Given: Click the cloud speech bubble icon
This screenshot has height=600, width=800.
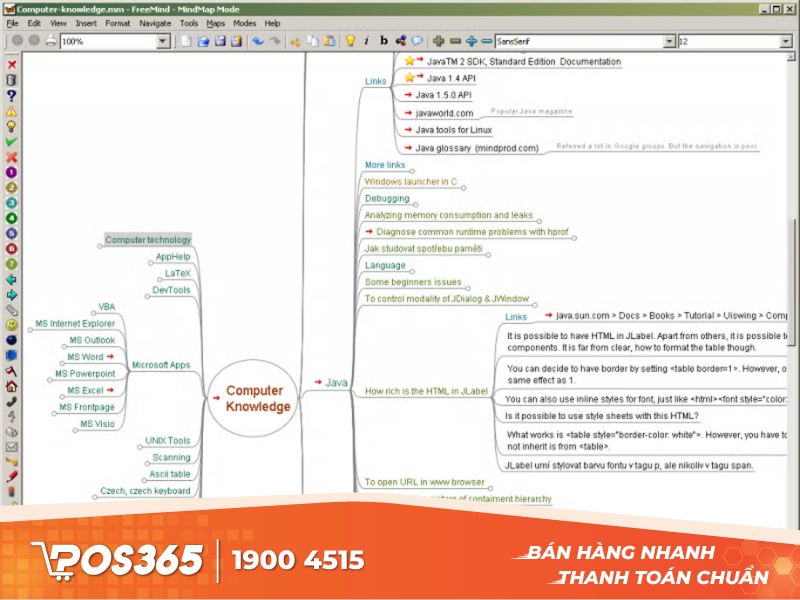Looking at the screenshot, I should [x=417, y=41].
